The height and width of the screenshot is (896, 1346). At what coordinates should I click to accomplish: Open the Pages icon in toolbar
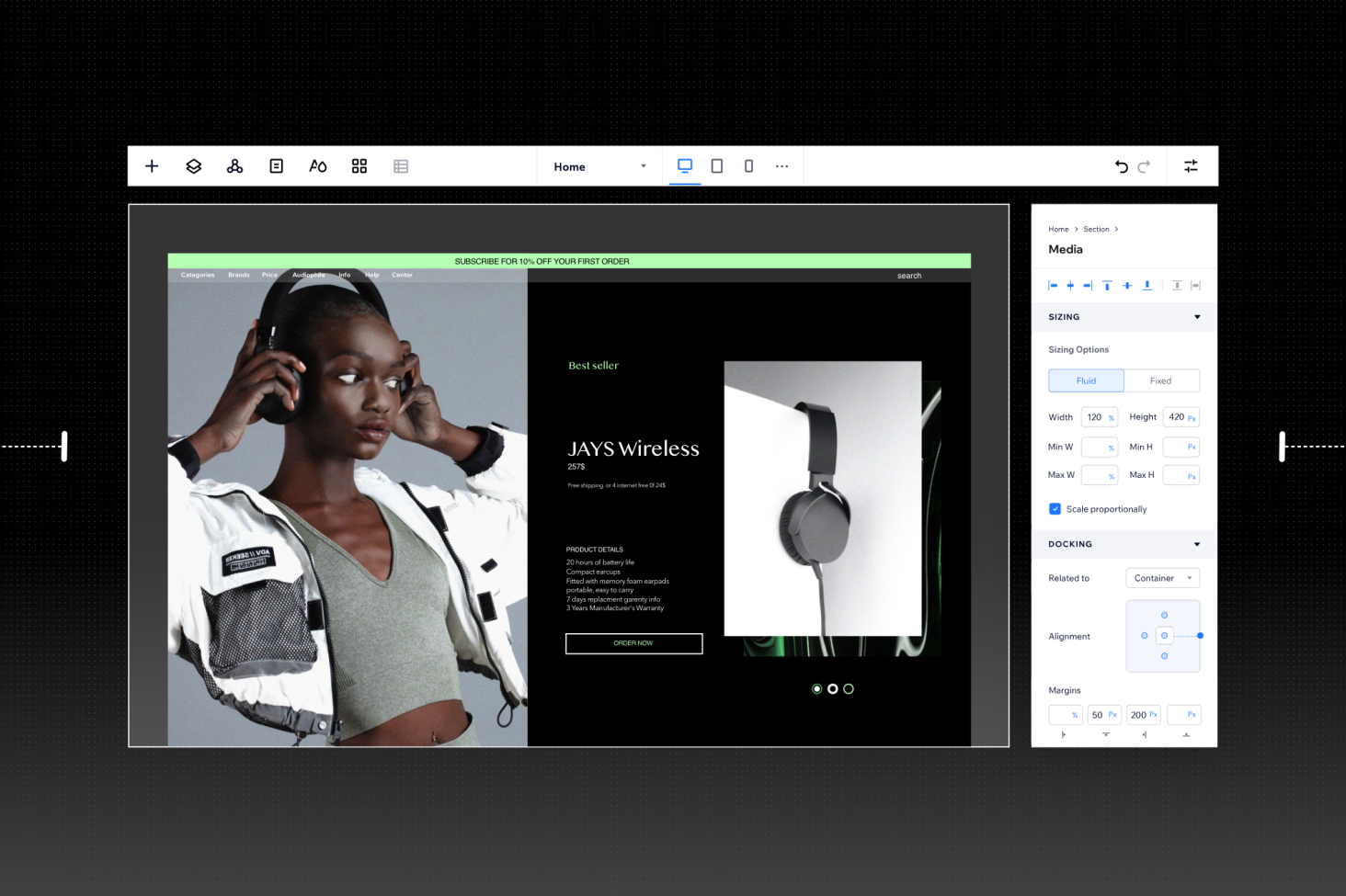click(276, 166)
